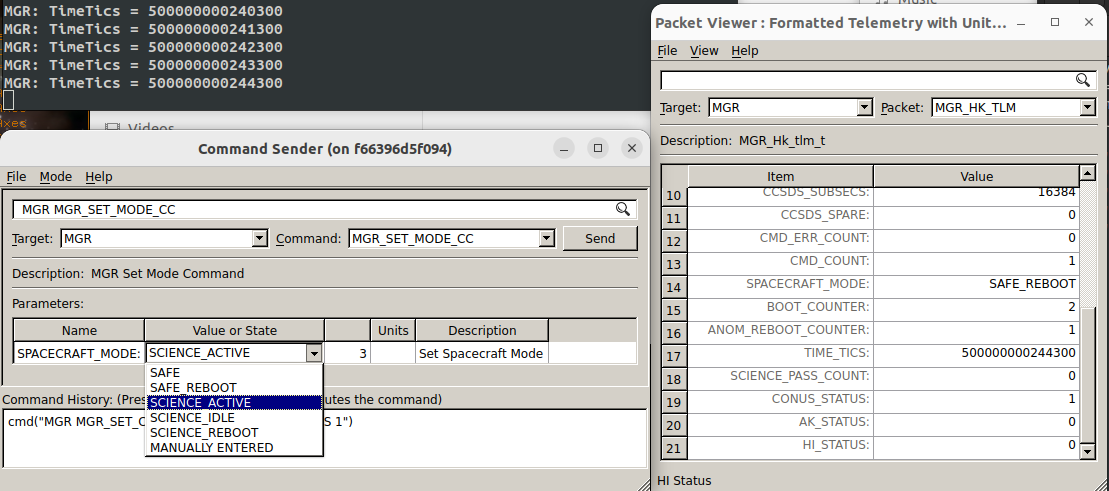This screenshot has width=1109, height=491.
Task: Open the File menu in Packet Viewer
Action: 668,50
